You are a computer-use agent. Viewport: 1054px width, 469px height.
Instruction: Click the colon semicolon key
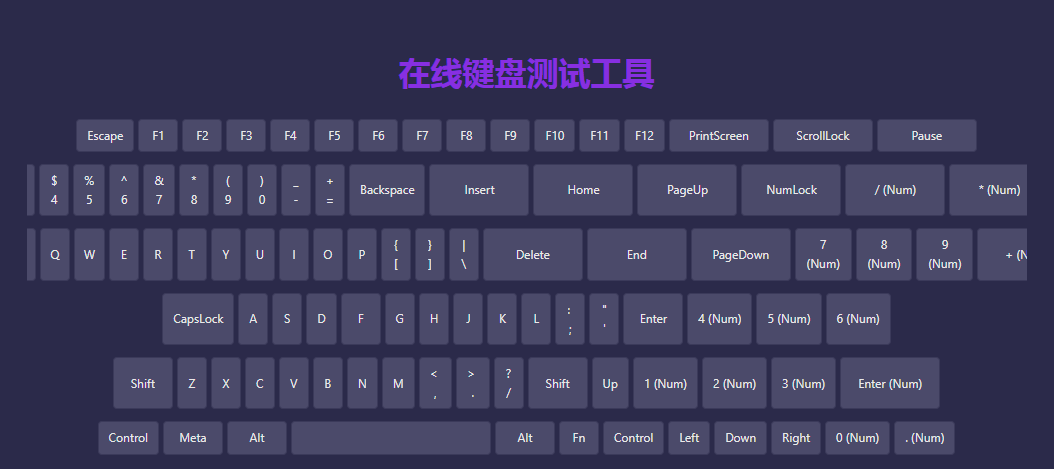(570, 319)
